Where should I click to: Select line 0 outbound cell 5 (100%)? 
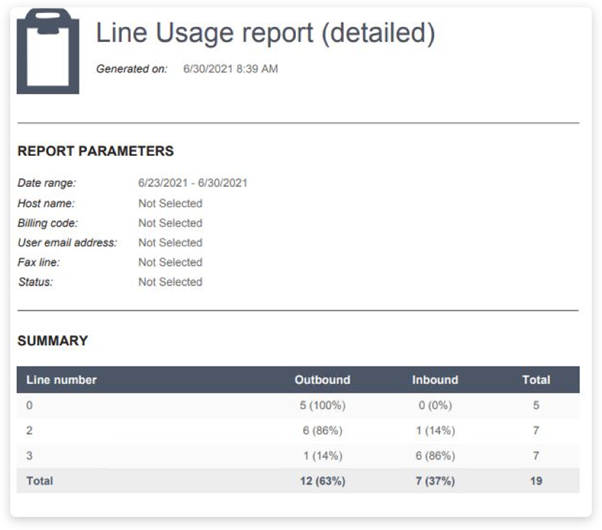(322, 405)
